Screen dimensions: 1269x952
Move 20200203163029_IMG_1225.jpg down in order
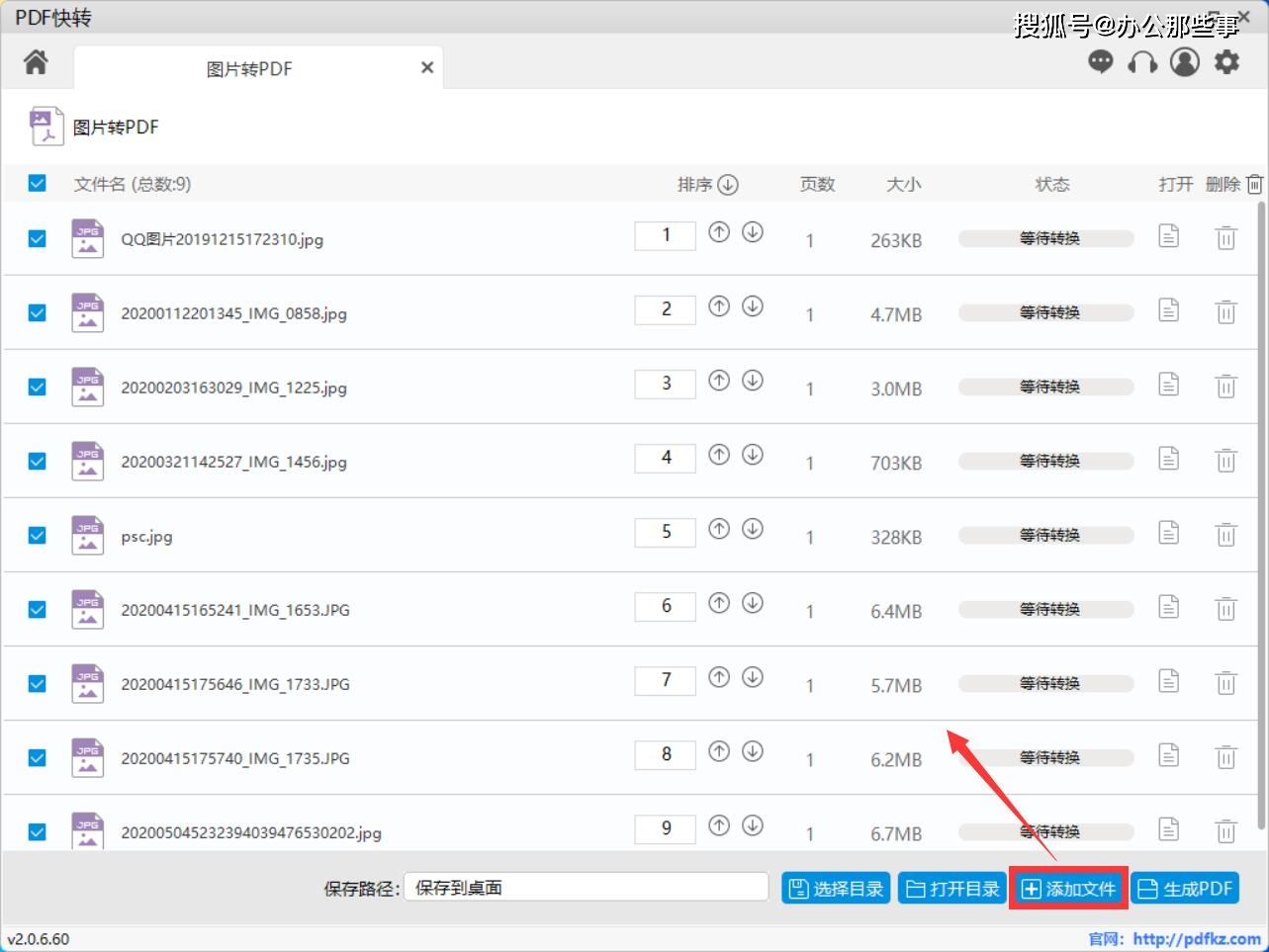point(753,381)
